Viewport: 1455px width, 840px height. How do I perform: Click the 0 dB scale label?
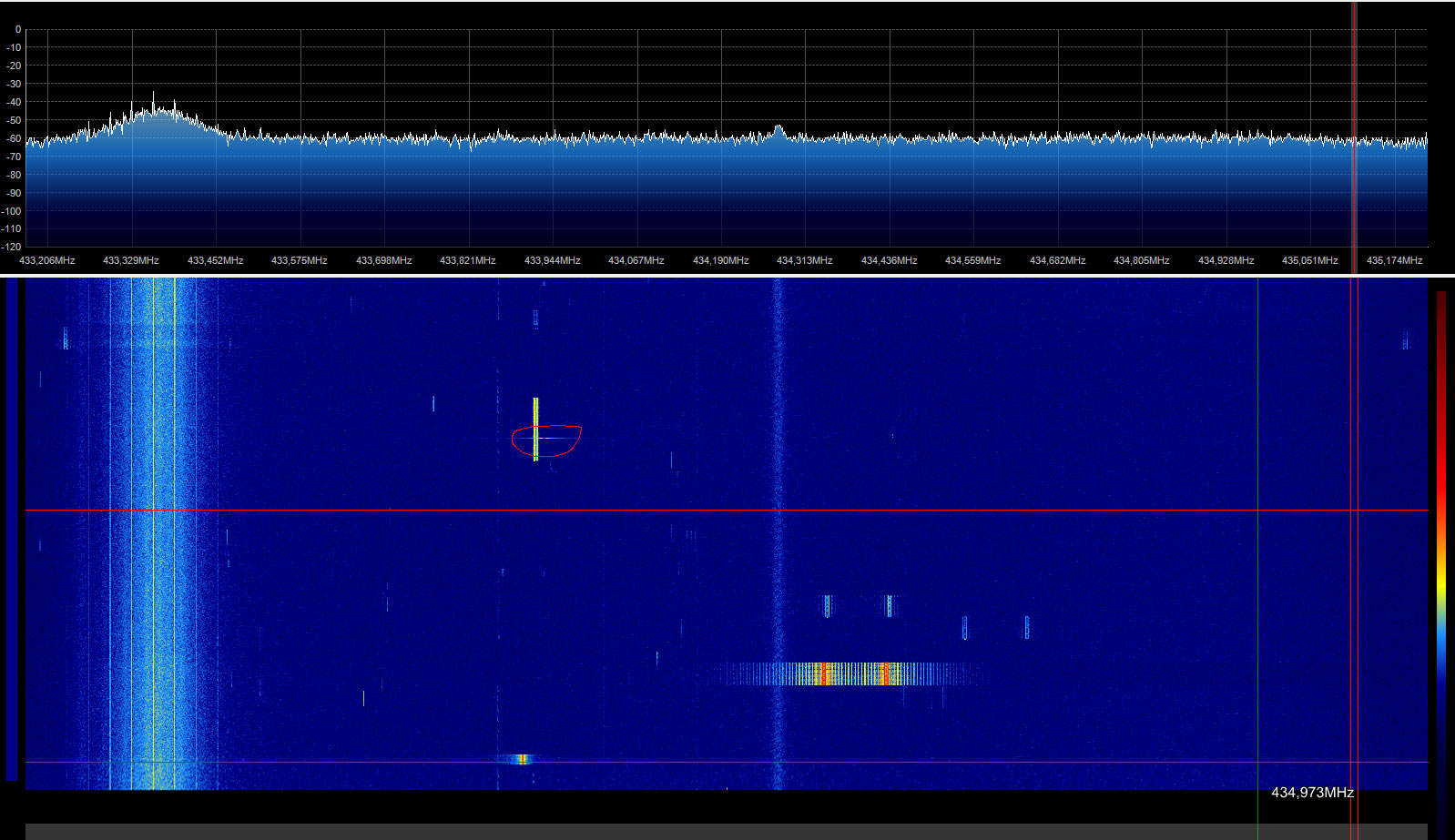(17, 29)
